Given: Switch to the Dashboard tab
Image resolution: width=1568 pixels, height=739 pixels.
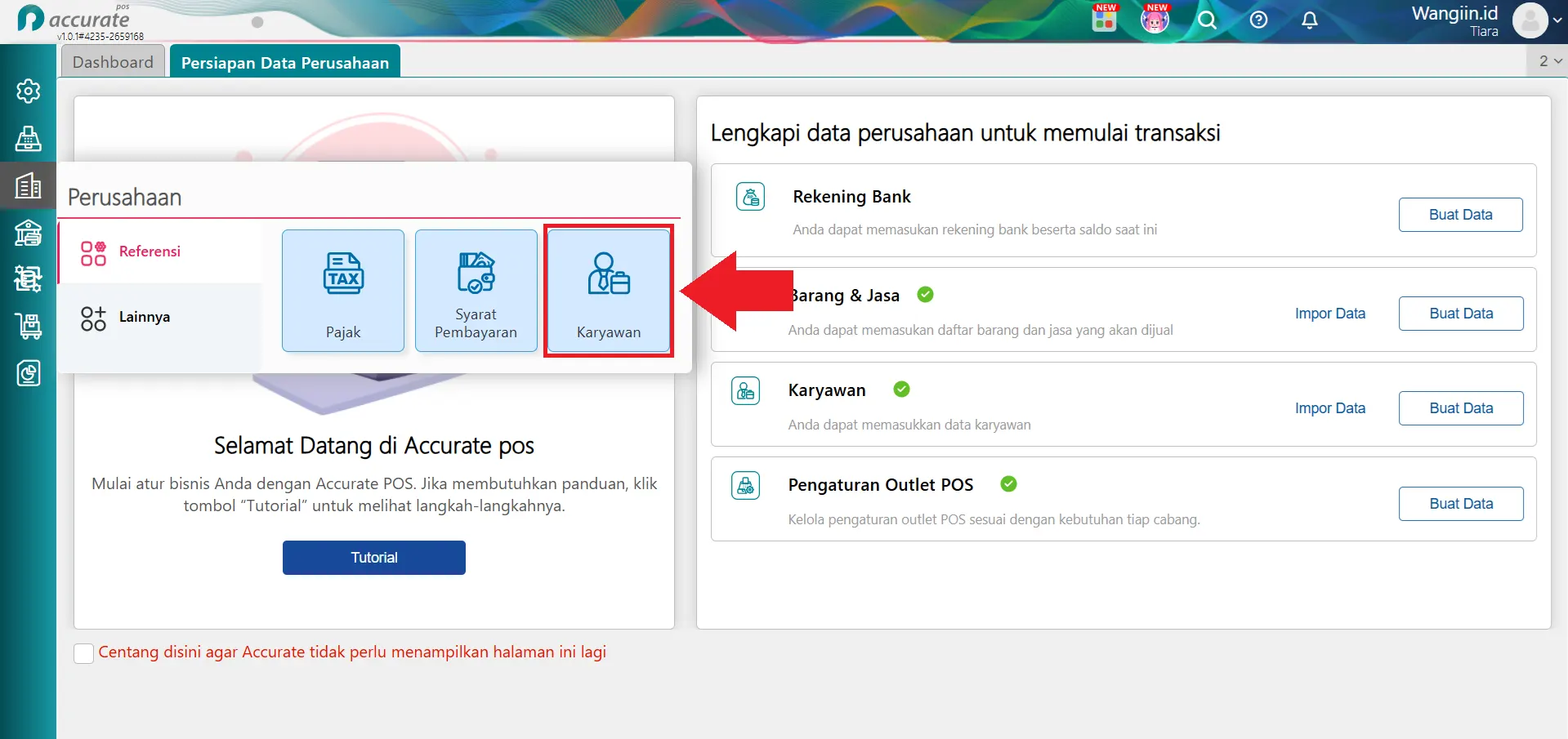Looking at the screenshot, I should coord(113,62).
